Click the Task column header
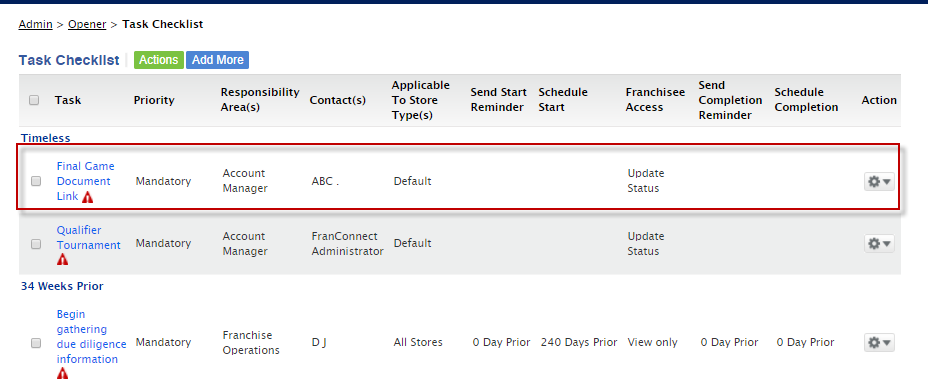 click(x=68, y=100)
